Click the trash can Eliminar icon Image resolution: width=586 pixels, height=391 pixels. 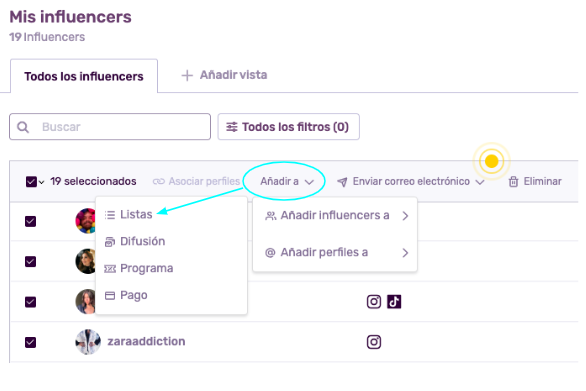(513, 182)
